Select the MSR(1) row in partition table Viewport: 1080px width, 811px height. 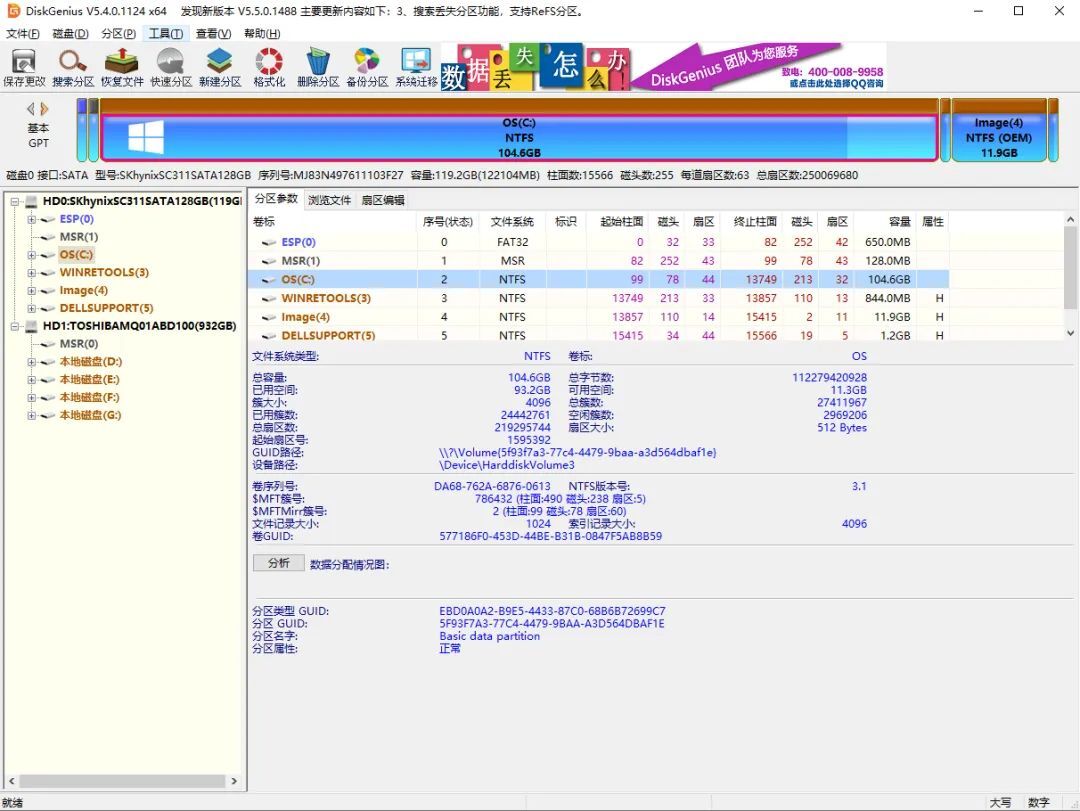[x=598, y=261]
